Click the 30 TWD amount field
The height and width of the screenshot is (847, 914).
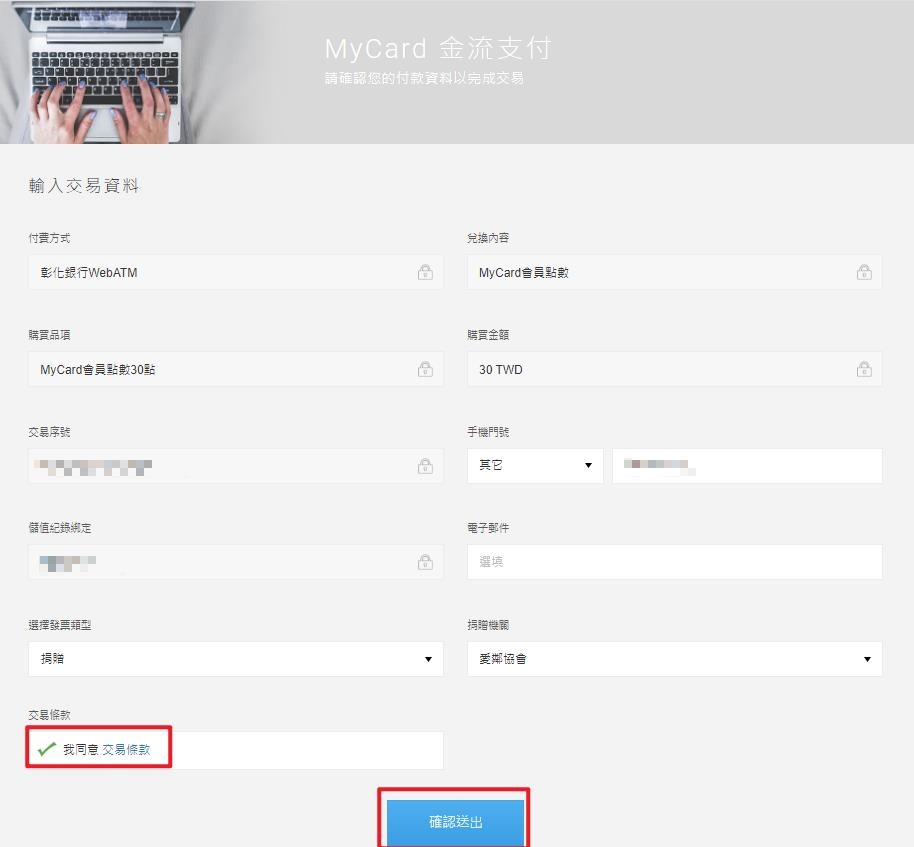click(660, 369)
